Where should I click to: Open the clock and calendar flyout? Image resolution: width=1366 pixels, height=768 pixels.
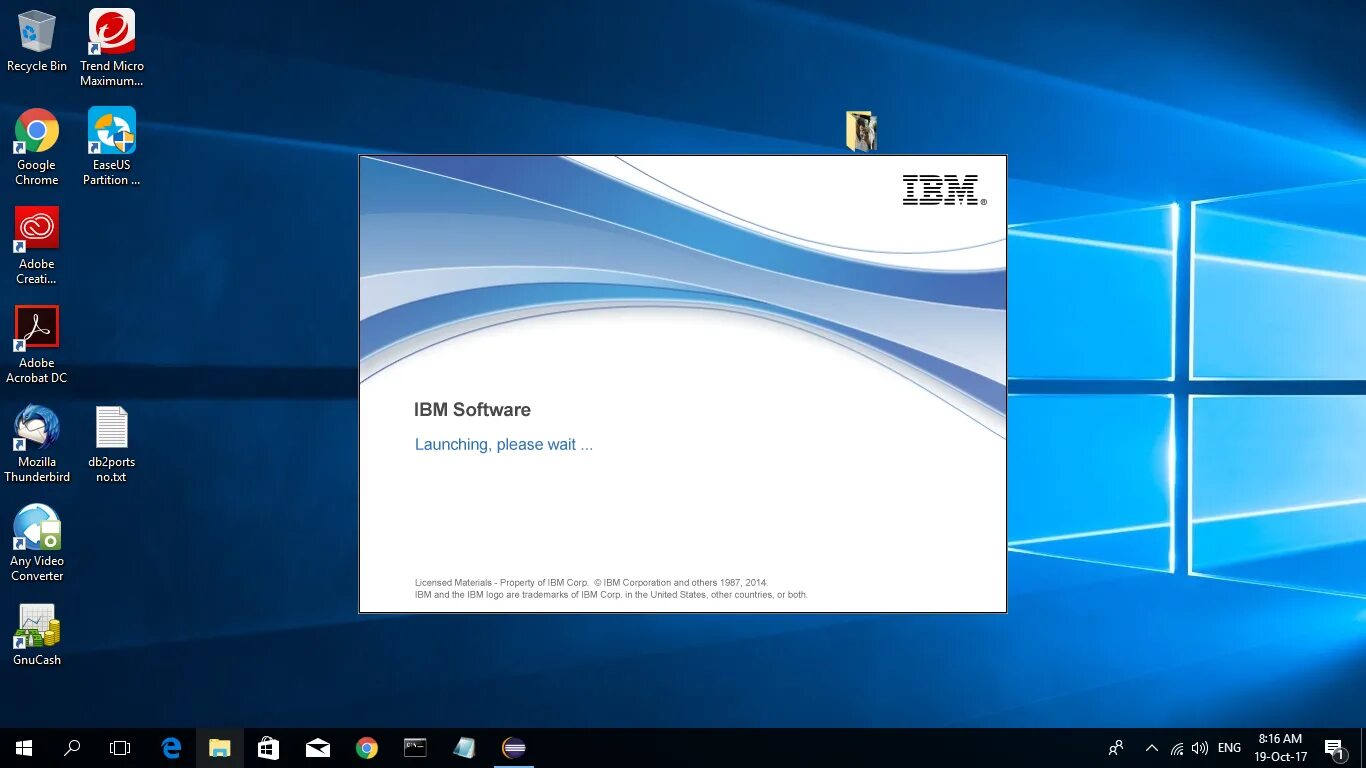pos(1281,748)
